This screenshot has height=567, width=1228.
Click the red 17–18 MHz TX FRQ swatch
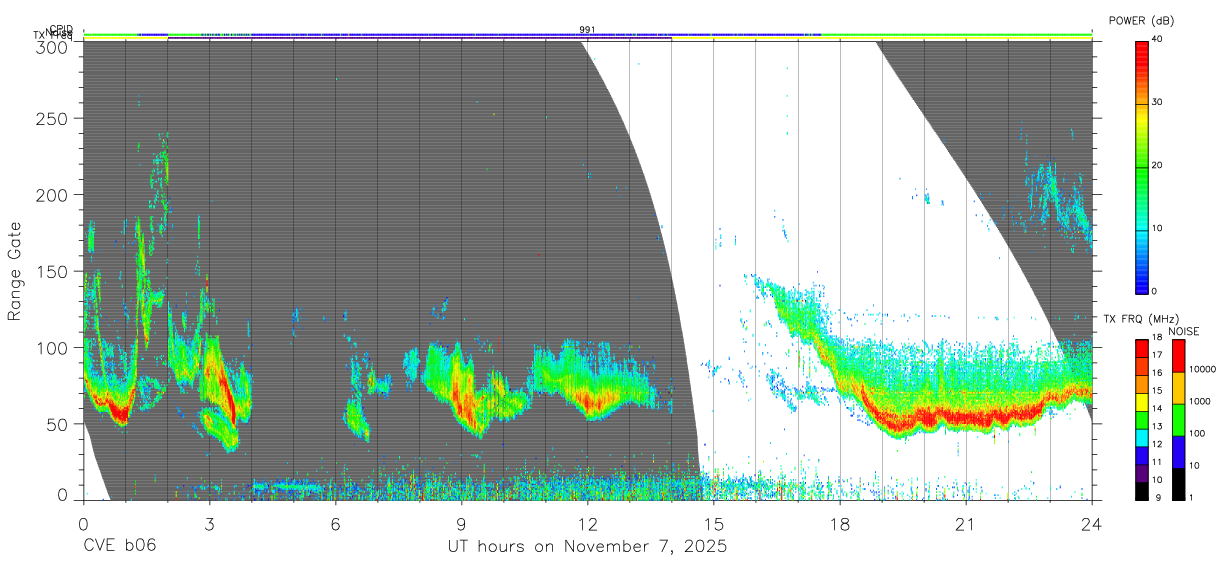coord(1142,348)
